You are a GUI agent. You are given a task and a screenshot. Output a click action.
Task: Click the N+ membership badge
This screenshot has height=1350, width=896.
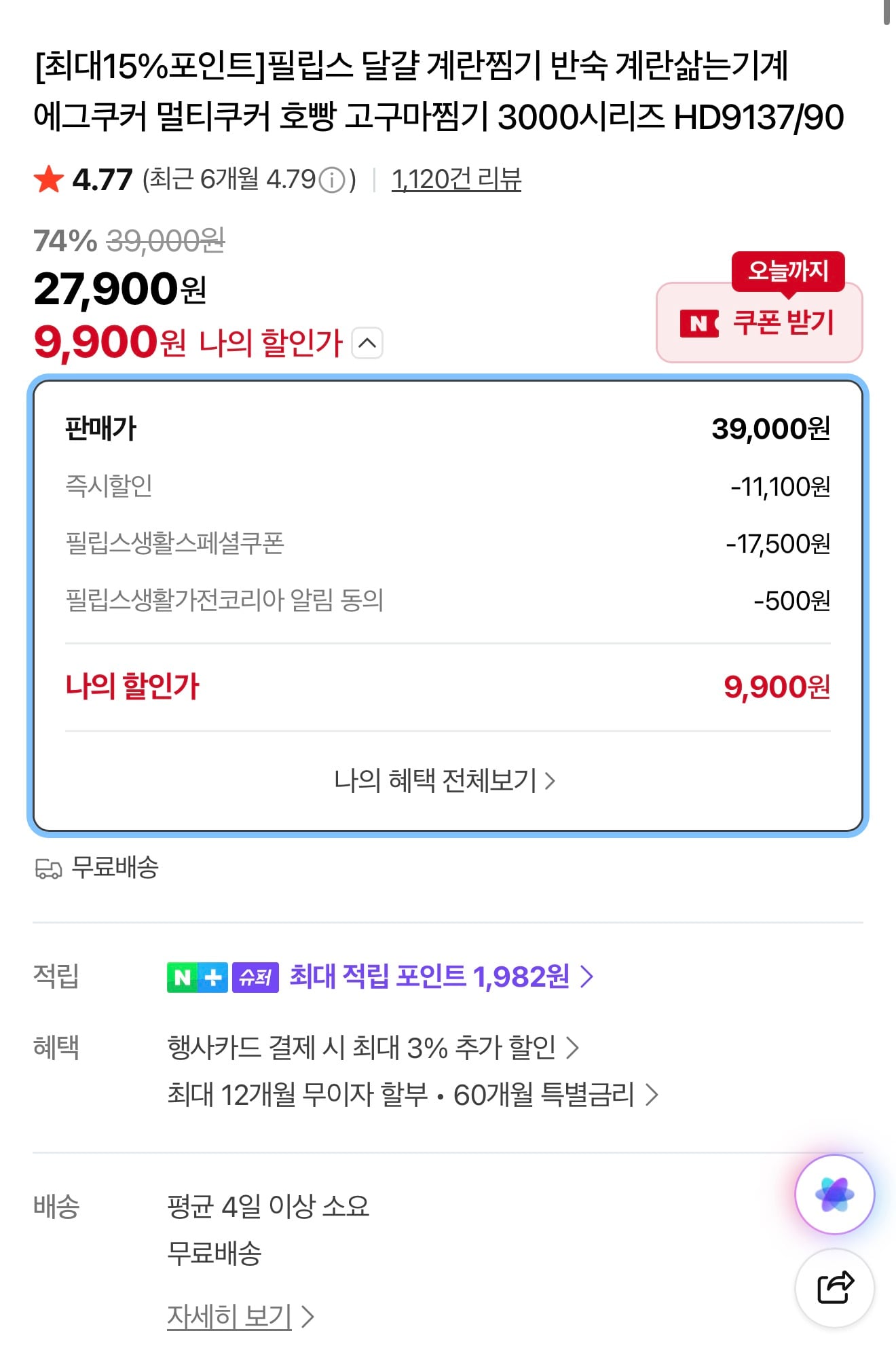(x=197, y=977)
